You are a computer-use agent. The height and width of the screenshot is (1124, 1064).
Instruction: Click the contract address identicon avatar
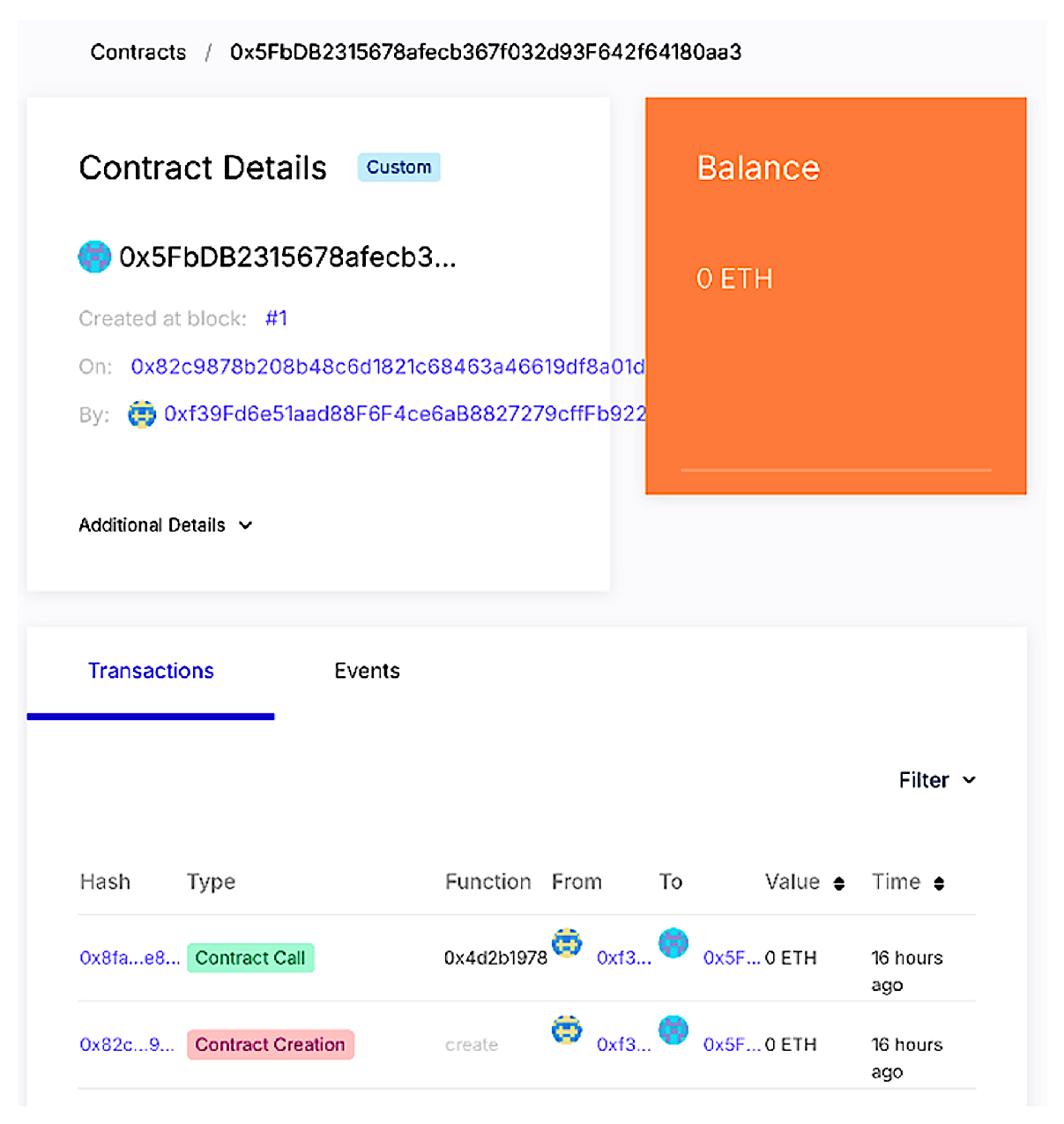(94, 257)
